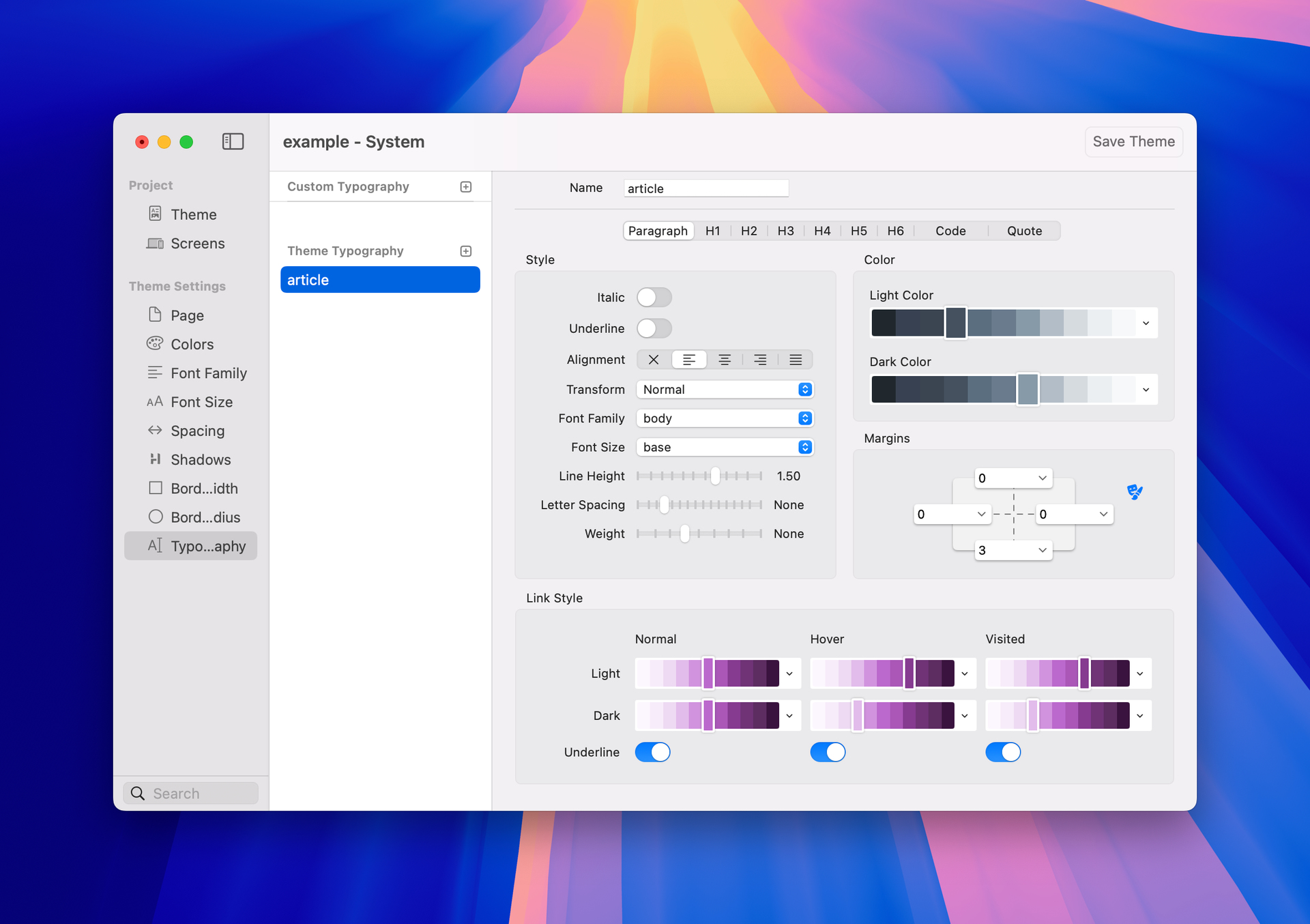1310x924 pixels.
Task: Disable Underline for Hover link style
Action: click(x=828, y=752)
